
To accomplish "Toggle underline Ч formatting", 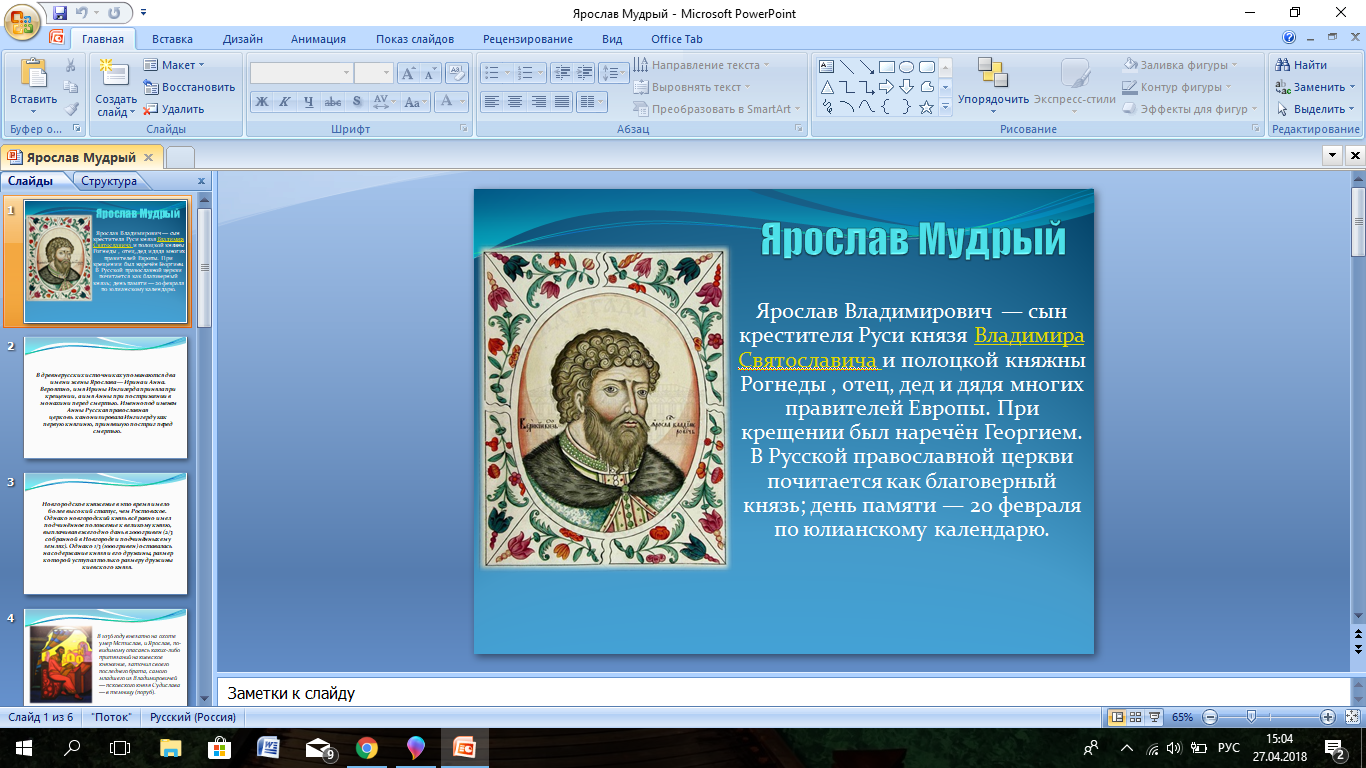I will 308,102.
